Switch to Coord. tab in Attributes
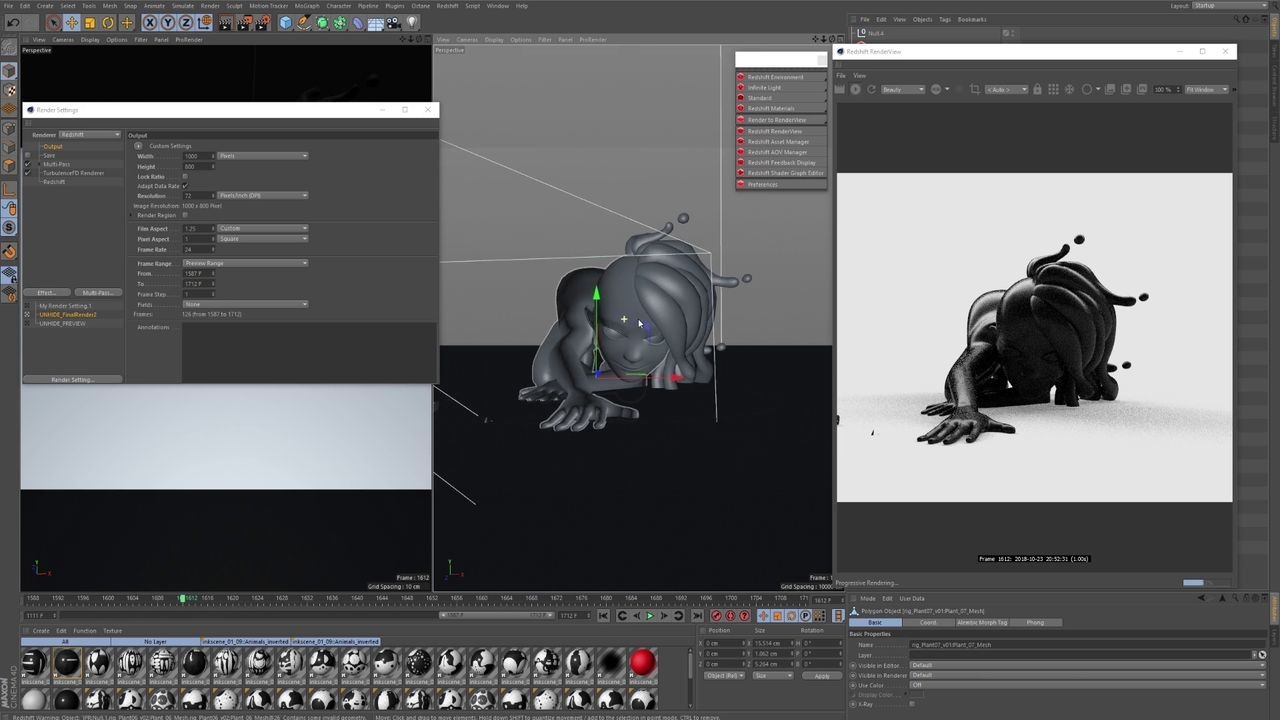 [929, 622]
